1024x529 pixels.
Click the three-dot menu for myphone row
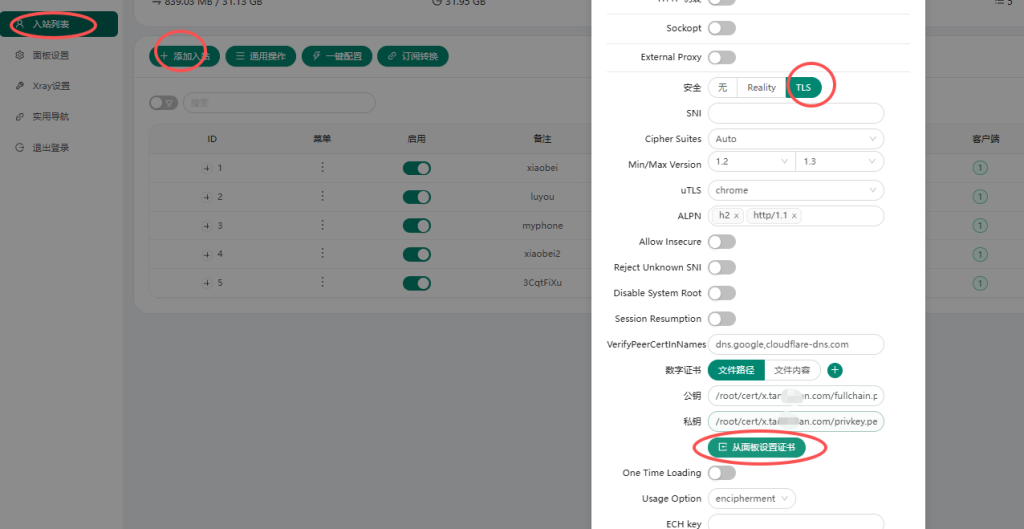coord(322,225)
